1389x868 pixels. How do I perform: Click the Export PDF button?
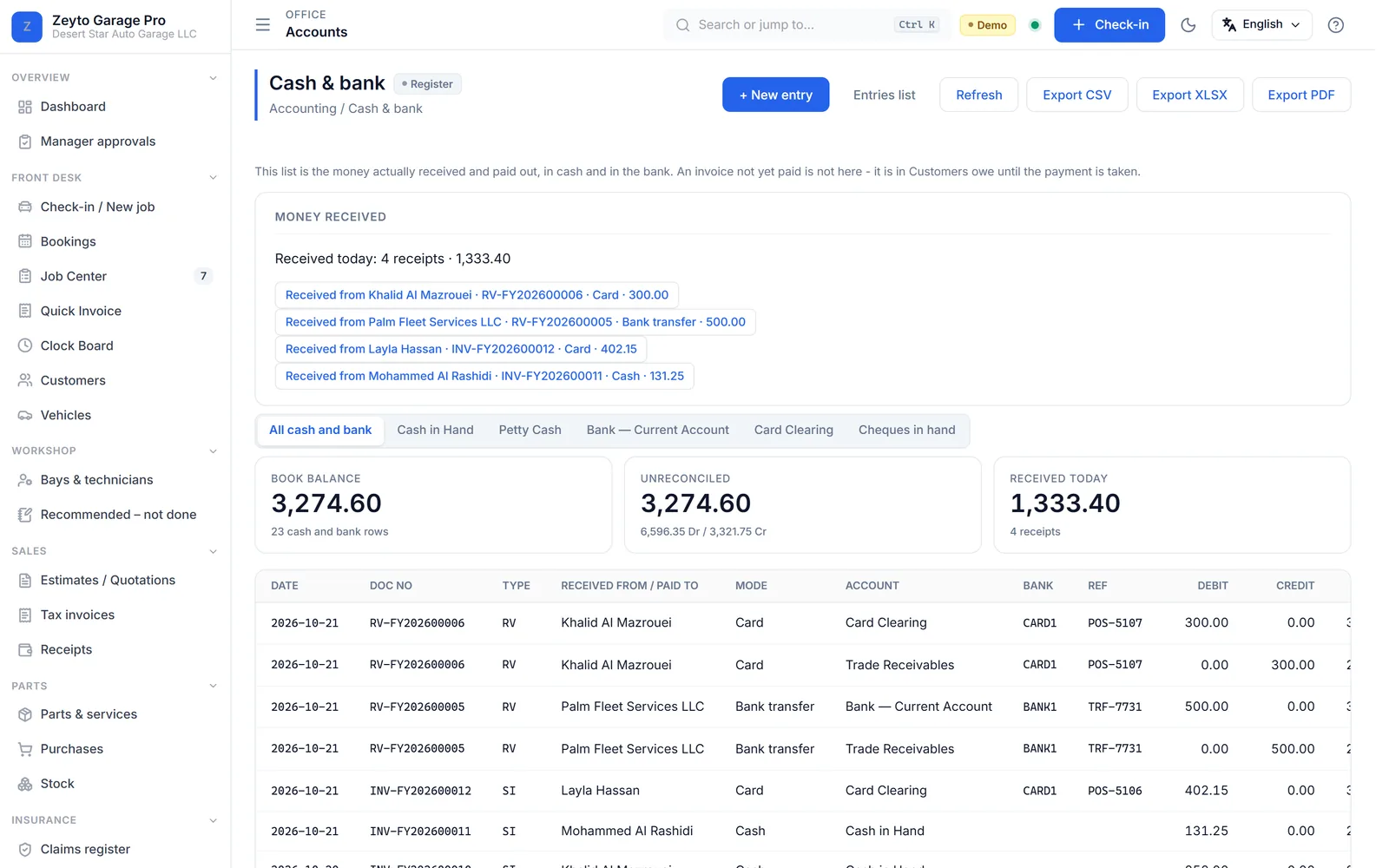coord(1300,95)
